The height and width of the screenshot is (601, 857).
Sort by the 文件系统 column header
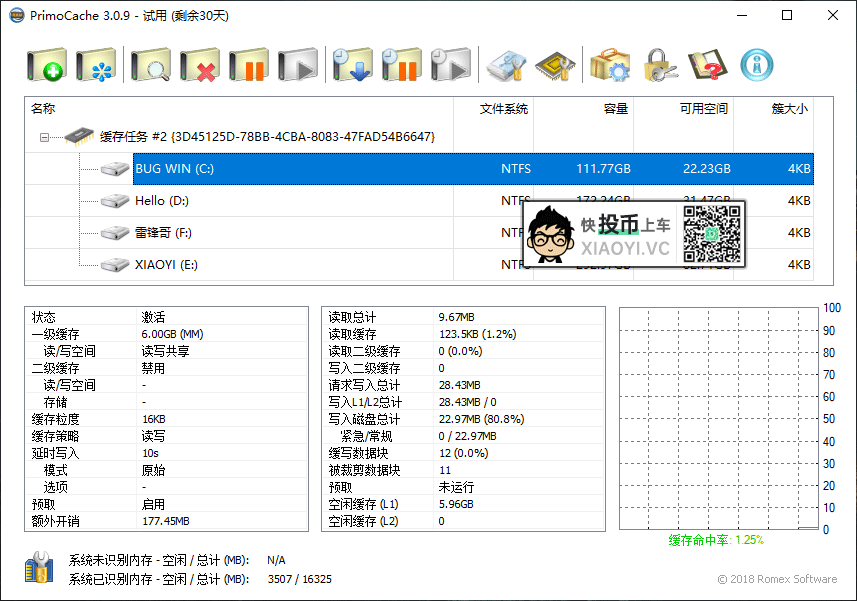click(x=503, y=109)
